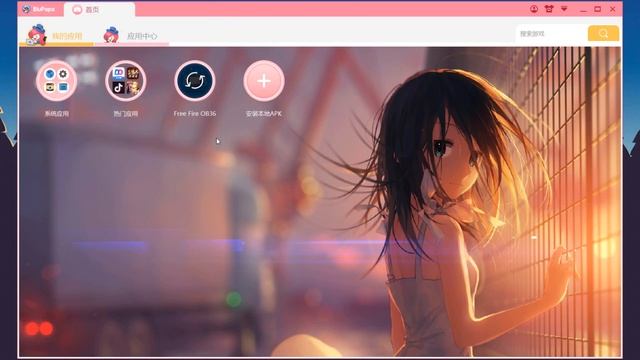Switch to the 我的应用 tab
640x360 pixels.
coord(56,36)
